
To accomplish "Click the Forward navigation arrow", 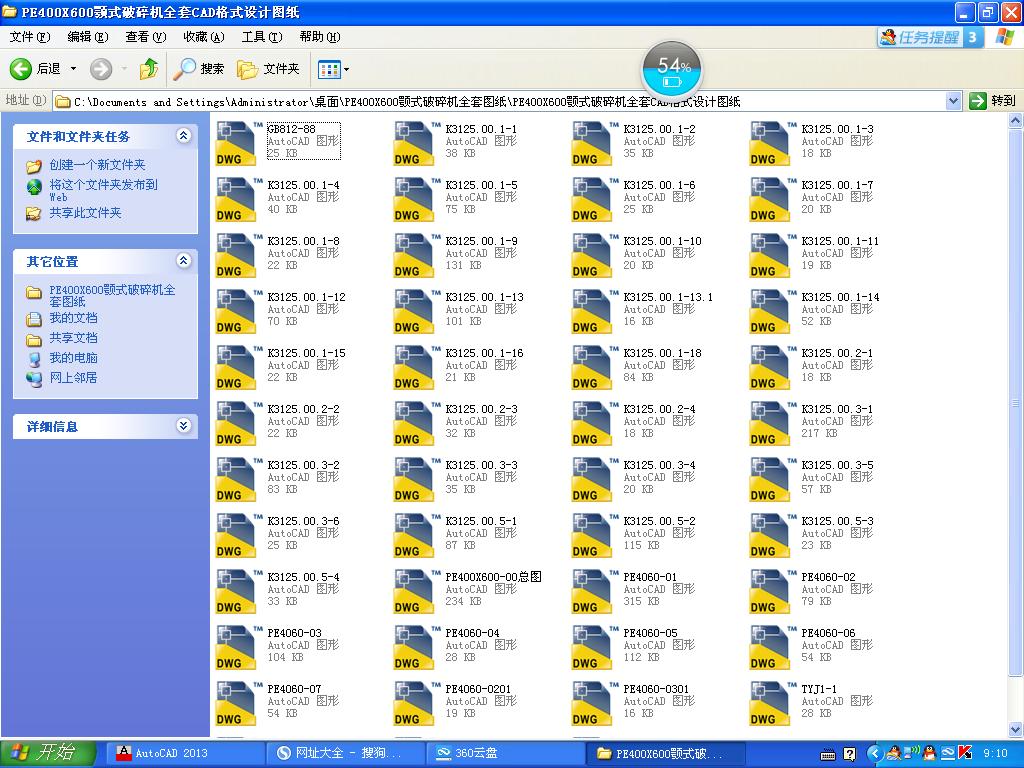I will click(x=101, y=69).
